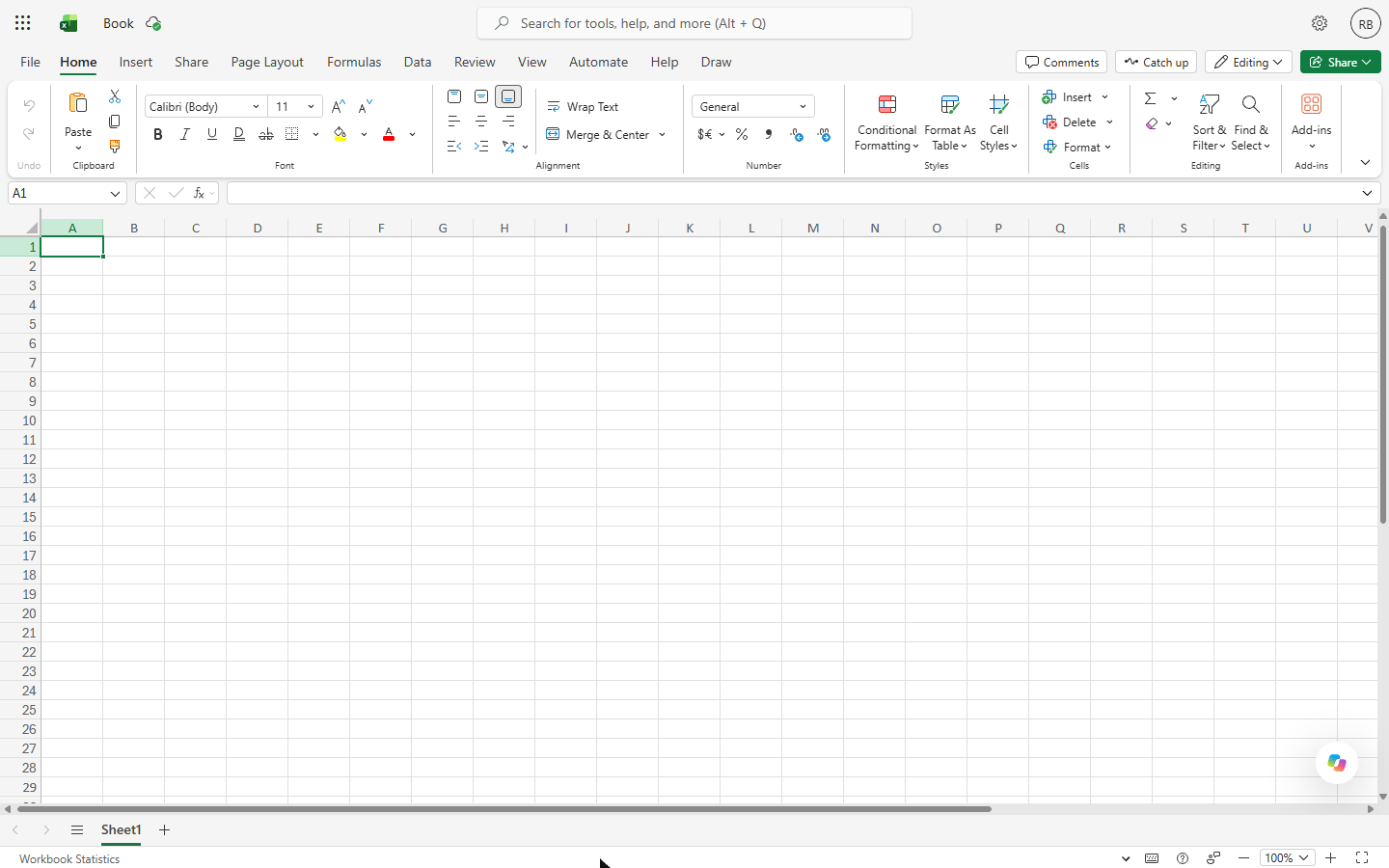Open the zoom level 100% dropdown
The height and width of the screenshot is (868, 1389).
pos(1287,858)
